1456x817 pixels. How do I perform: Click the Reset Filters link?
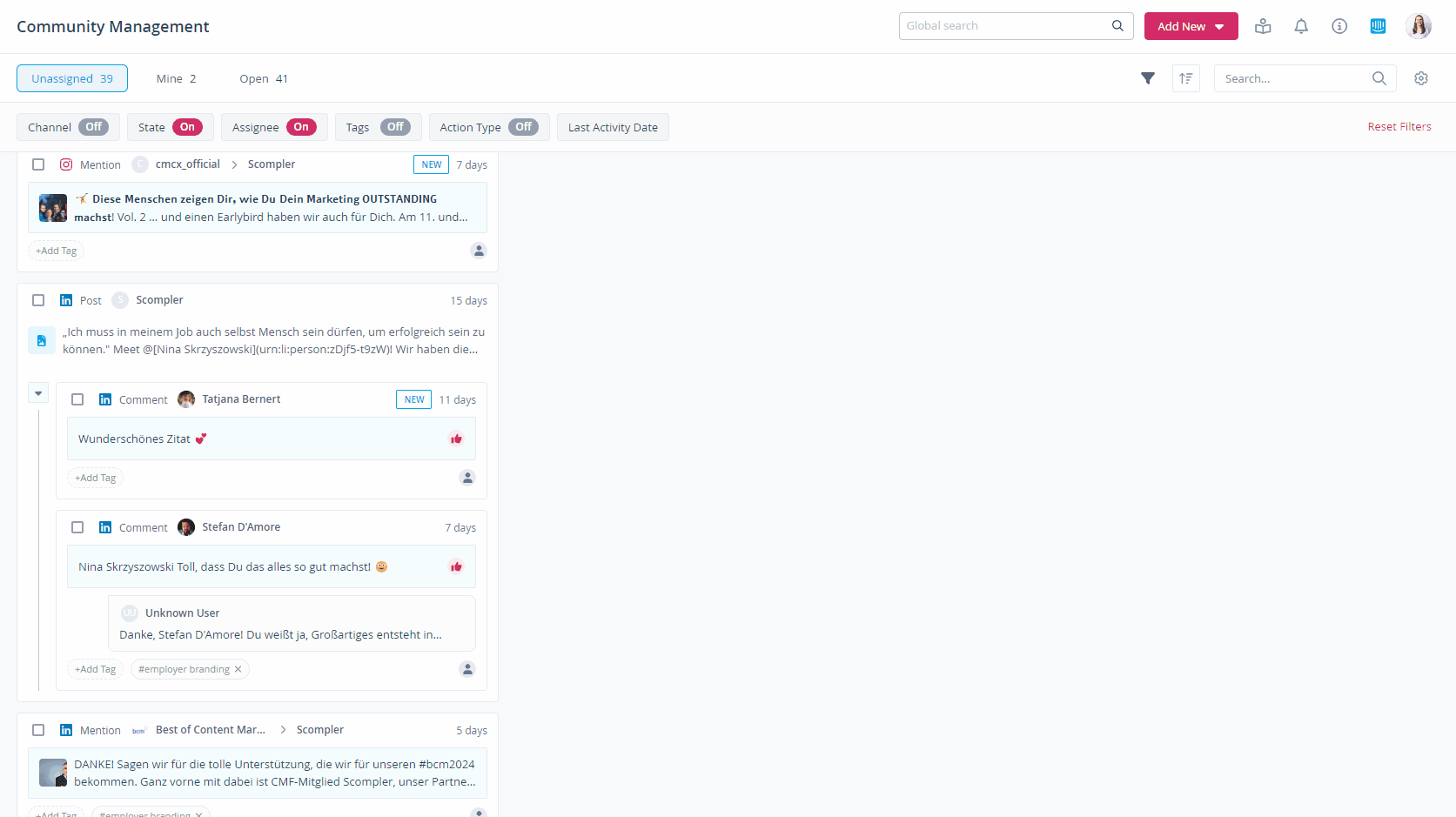pos(1399,127)
